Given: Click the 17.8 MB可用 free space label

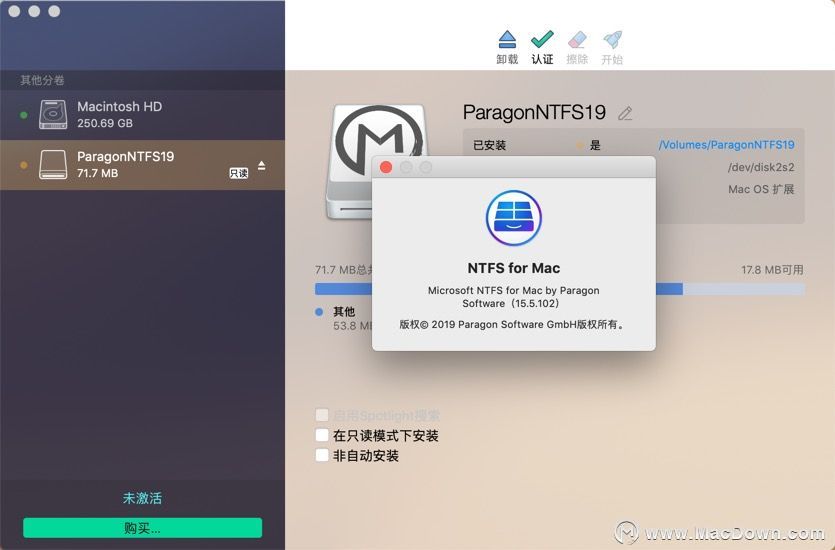Looking at the screenshot, I should tap(772, 270).
